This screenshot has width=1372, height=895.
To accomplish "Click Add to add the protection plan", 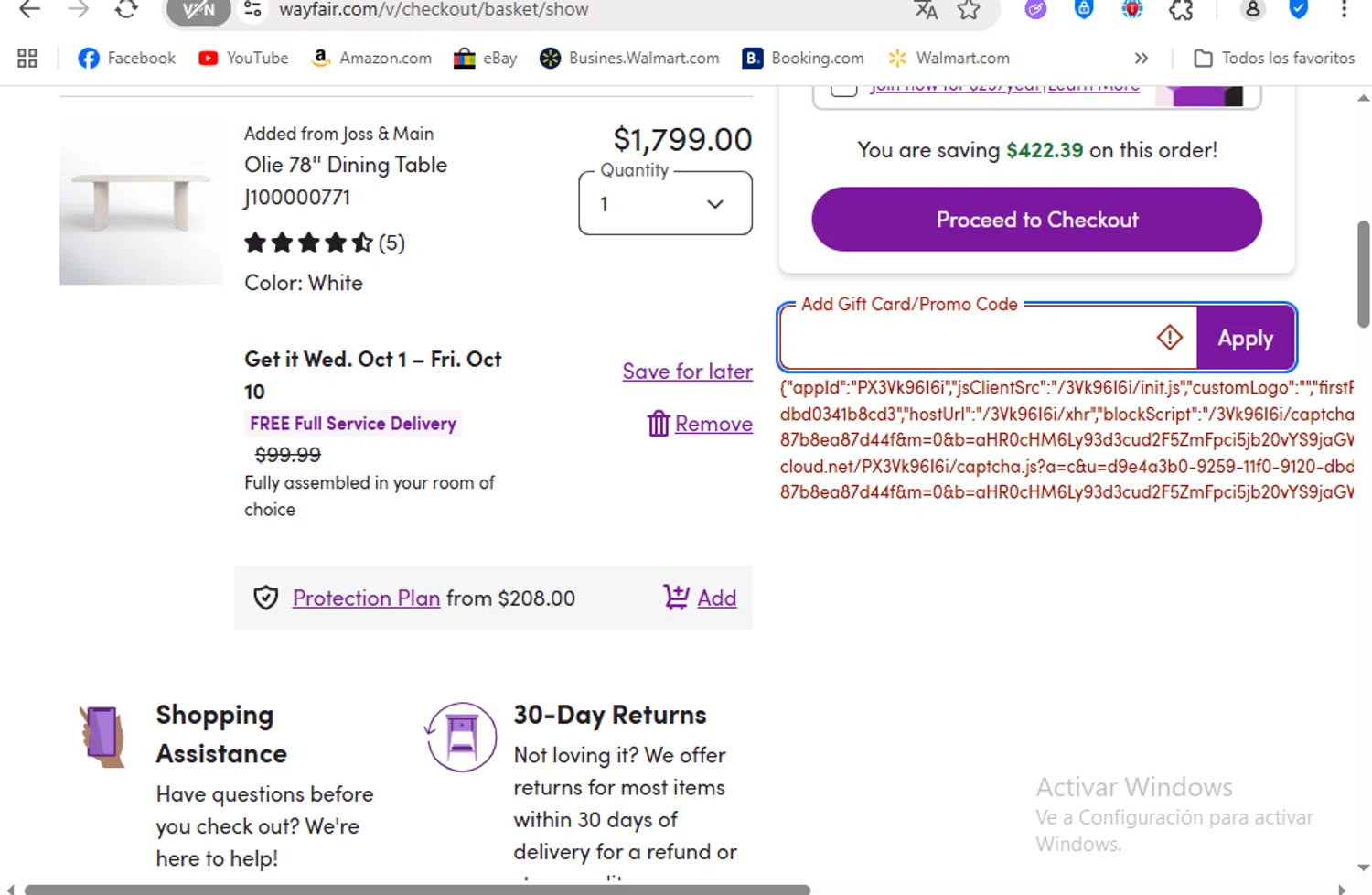I will coord(717,598).
